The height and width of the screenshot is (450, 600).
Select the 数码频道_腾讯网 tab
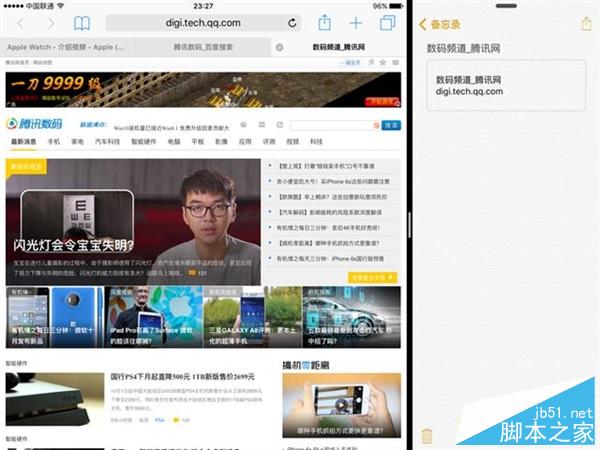click(339, 47)
